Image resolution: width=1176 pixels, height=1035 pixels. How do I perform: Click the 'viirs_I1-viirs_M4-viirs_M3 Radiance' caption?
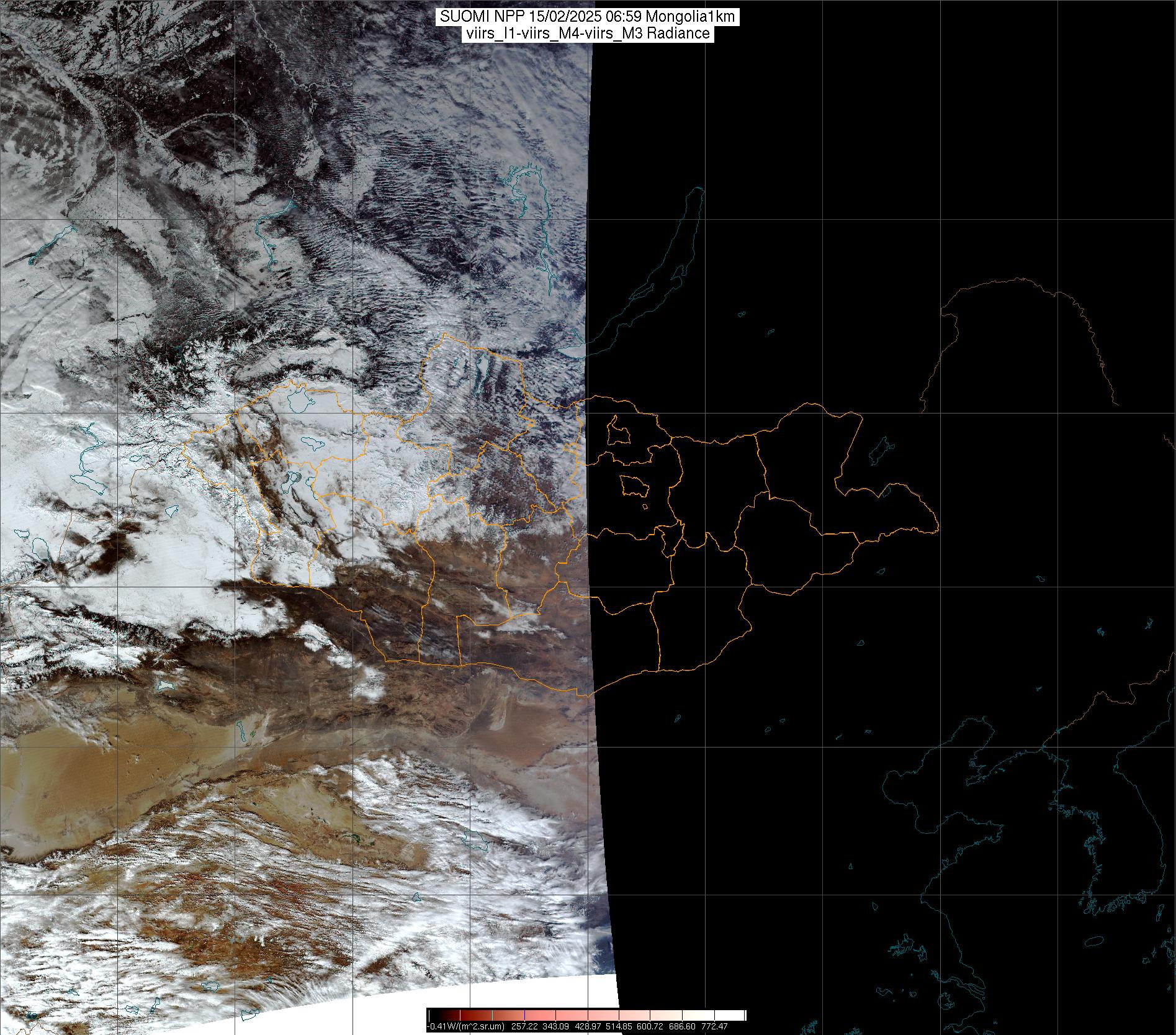click(587, 34)
